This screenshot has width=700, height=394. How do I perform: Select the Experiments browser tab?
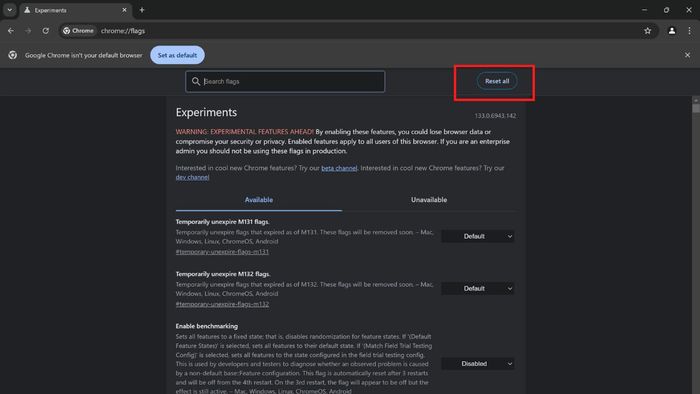pyautogui.click(x=75, y=10)
